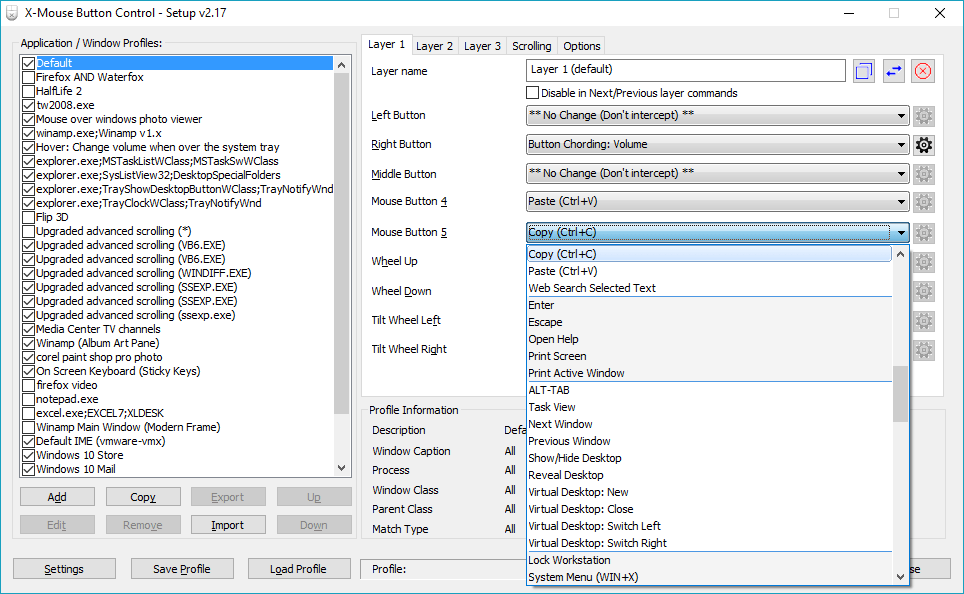Open Left Button settings gear
This screenshot has height=594, width=964.
click(x=923, y=115)
